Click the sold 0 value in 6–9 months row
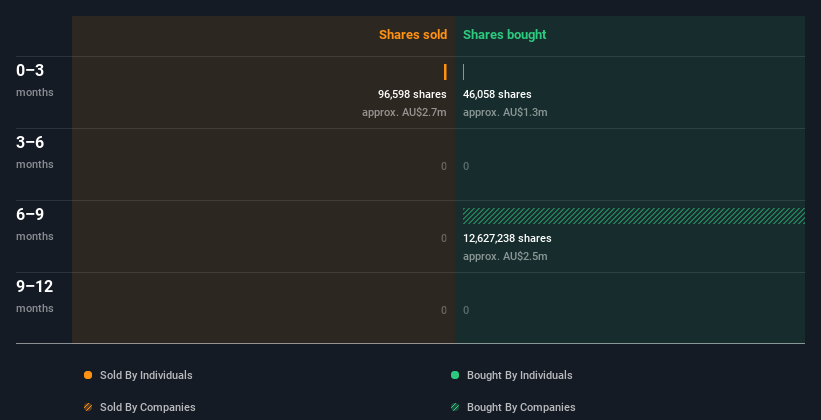This screenshot has width=821, height=420. point(444,238)
